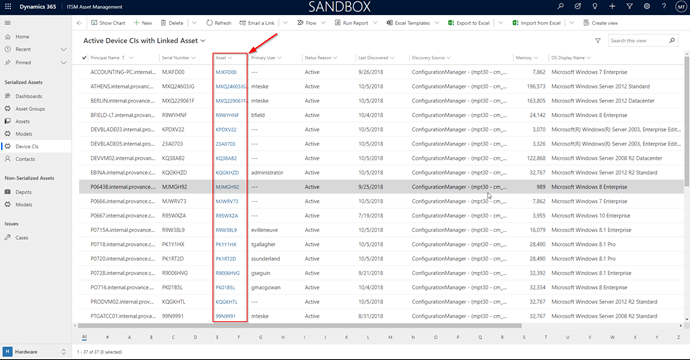Expand the Excel Templates dropdown arrow
Viewport: 690px width, 360px height.
pyautogui.click(x=437, y=23)
